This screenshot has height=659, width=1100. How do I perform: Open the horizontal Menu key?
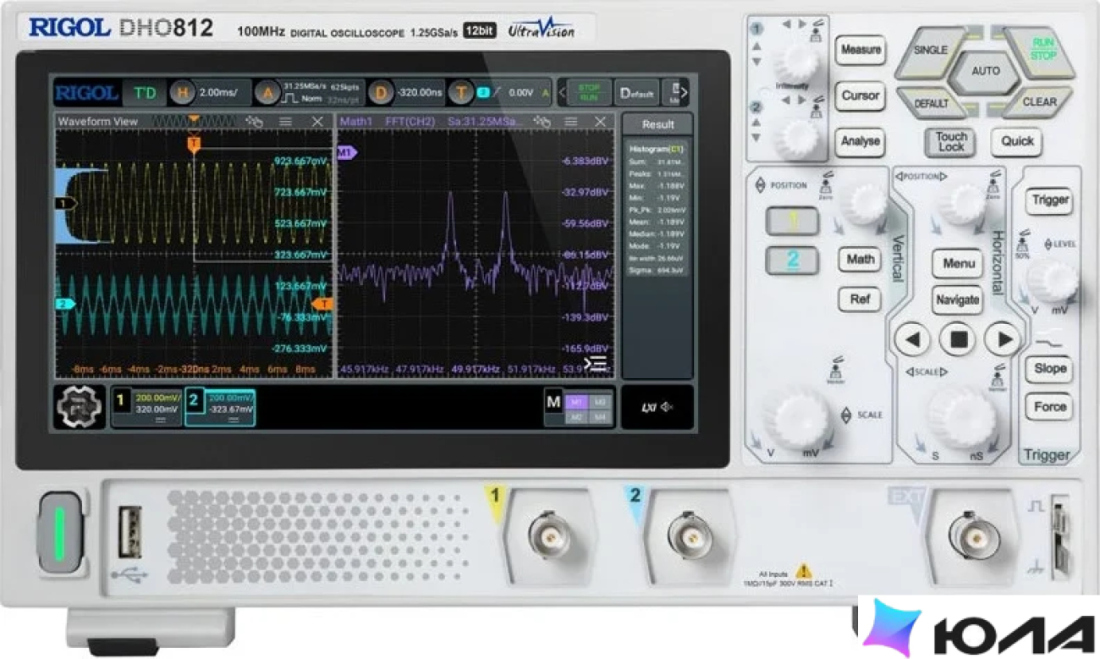tap(958, 264)
